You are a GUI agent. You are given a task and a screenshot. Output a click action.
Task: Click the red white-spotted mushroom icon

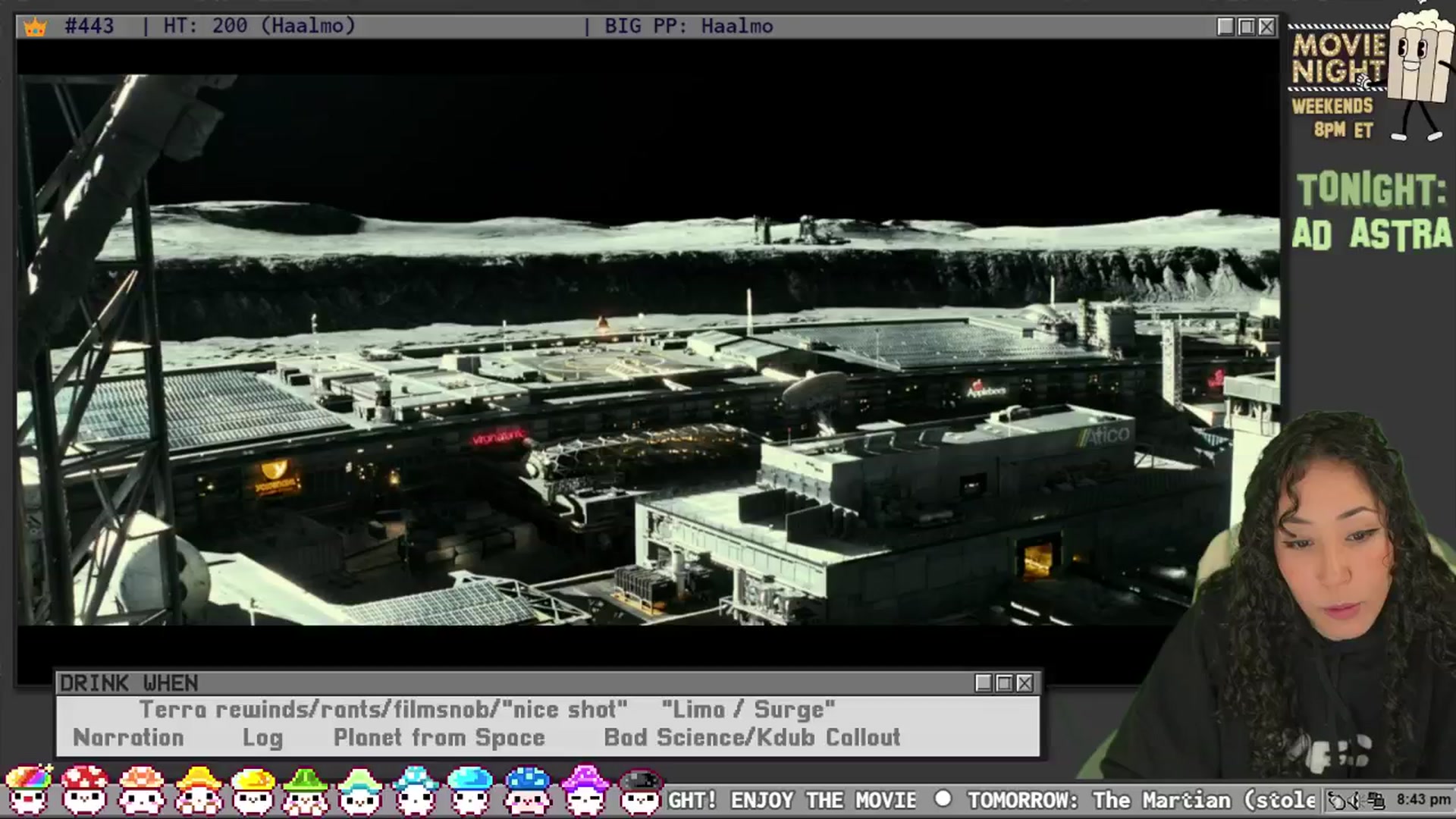coord(85,790)
